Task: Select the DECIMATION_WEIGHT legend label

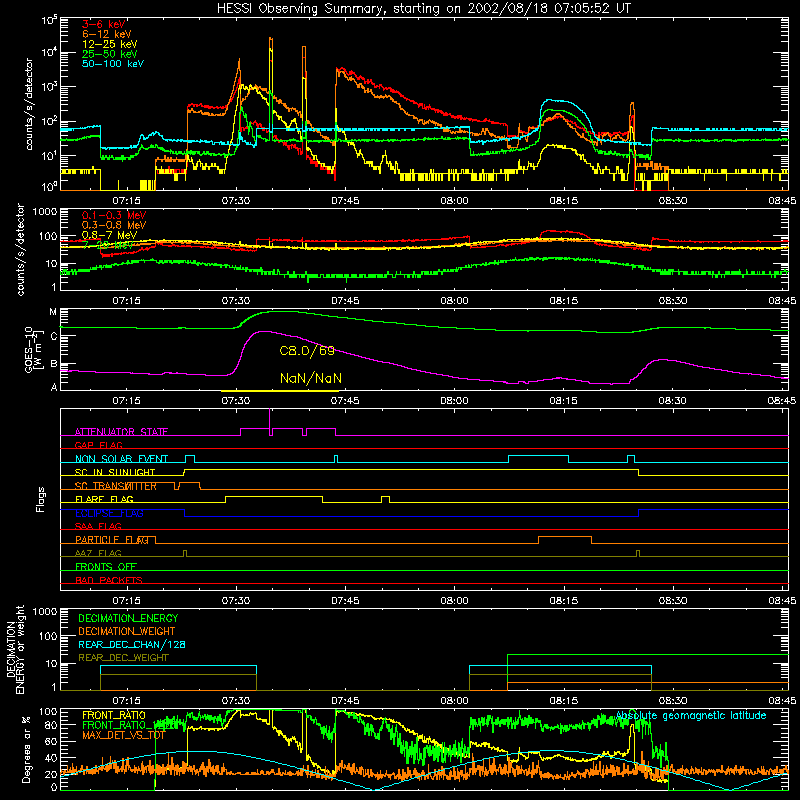Action: coord(127,632)
